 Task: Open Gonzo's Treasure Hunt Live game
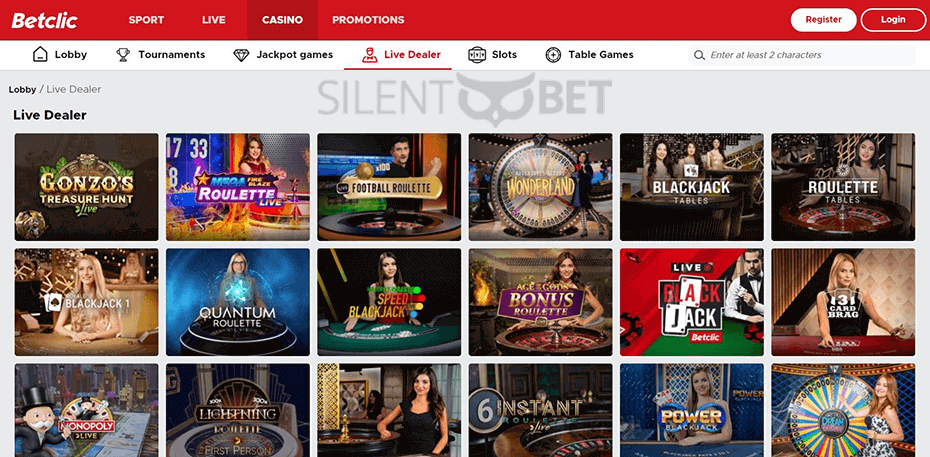click(x=87, y=187)
